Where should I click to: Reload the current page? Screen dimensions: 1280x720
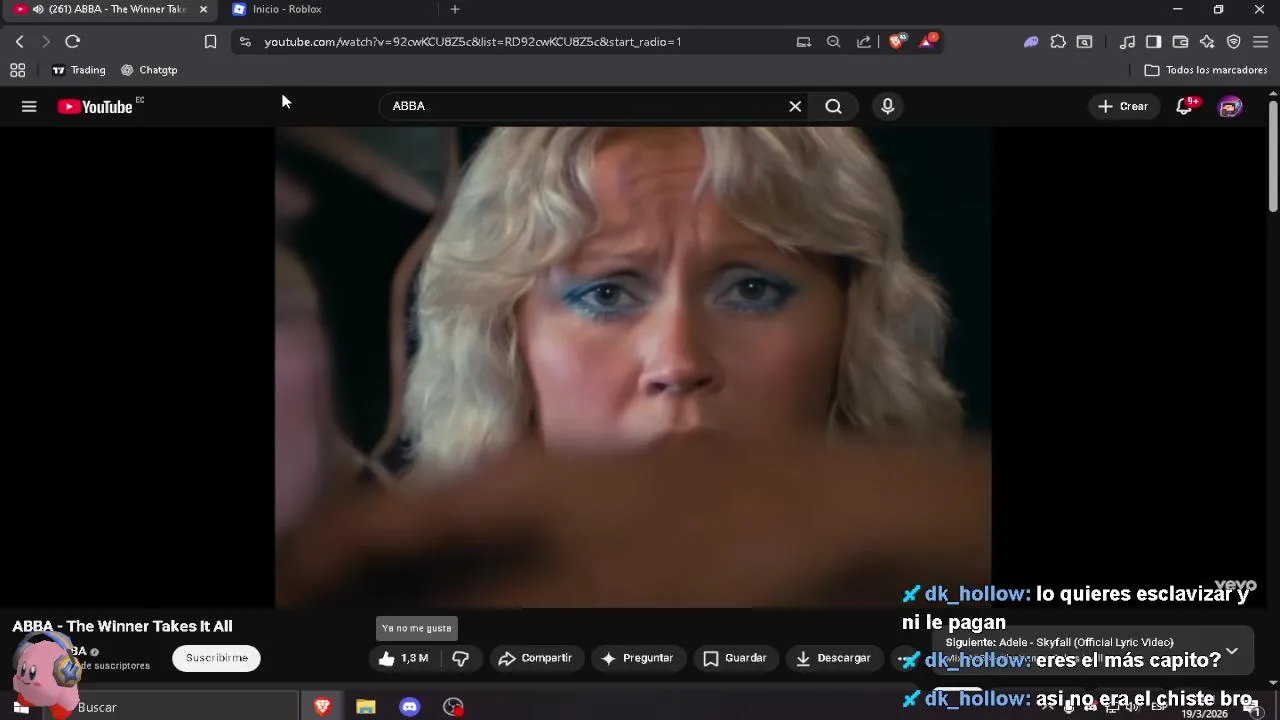pyautogui.click(x=72, y=42)
